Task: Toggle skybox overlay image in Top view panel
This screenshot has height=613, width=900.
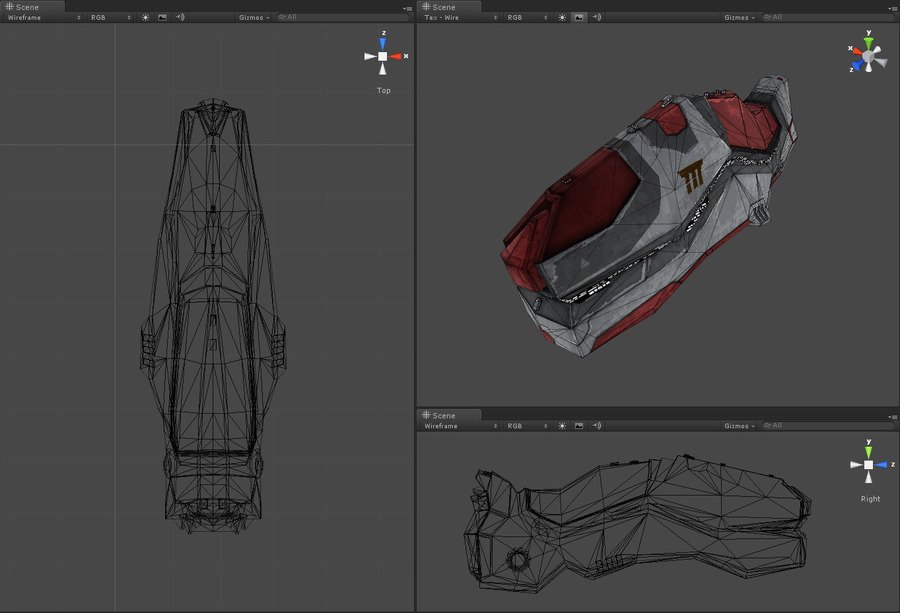Action: 162,17
